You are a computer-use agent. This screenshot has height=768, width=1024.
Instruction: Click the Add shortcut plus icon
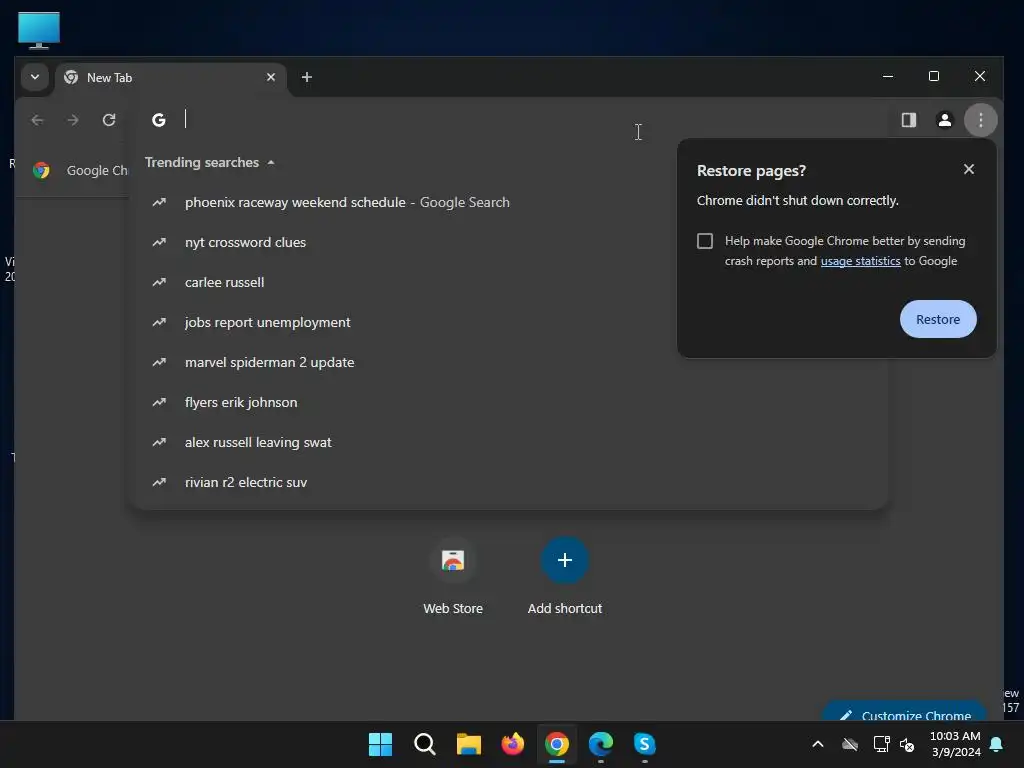pyautogui.click(x=565, y=560)
